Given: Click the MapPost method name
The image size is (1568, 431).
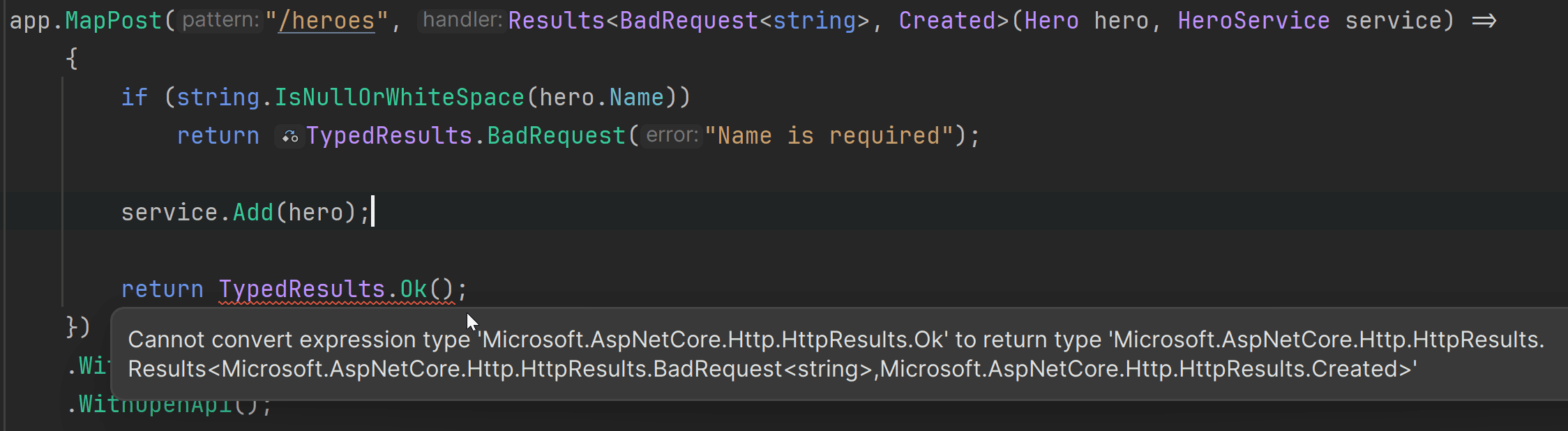Looking at the screenshot, I should 114,21.
